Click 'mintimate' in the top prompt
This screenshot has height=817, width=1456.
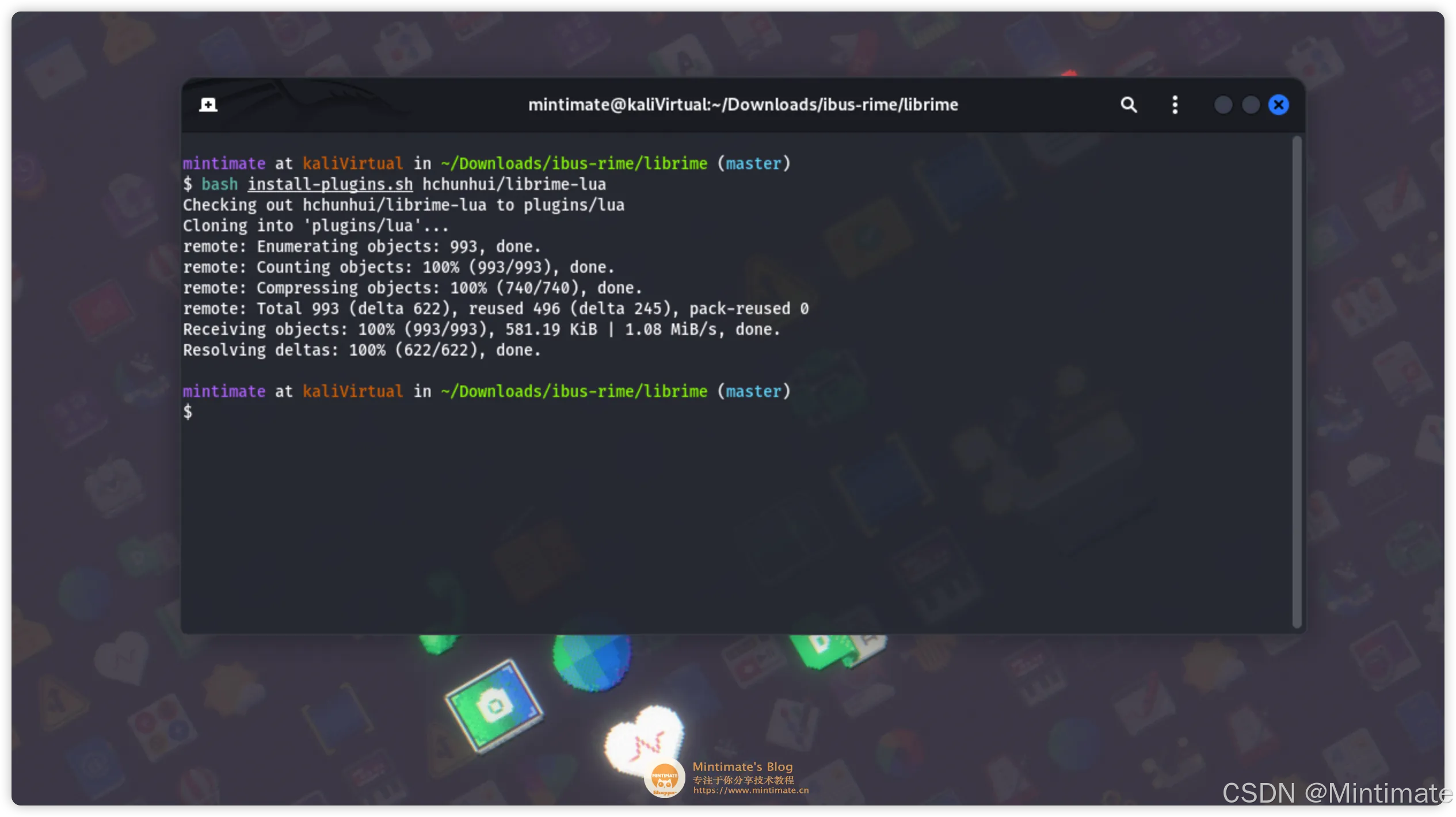(224, 163)
